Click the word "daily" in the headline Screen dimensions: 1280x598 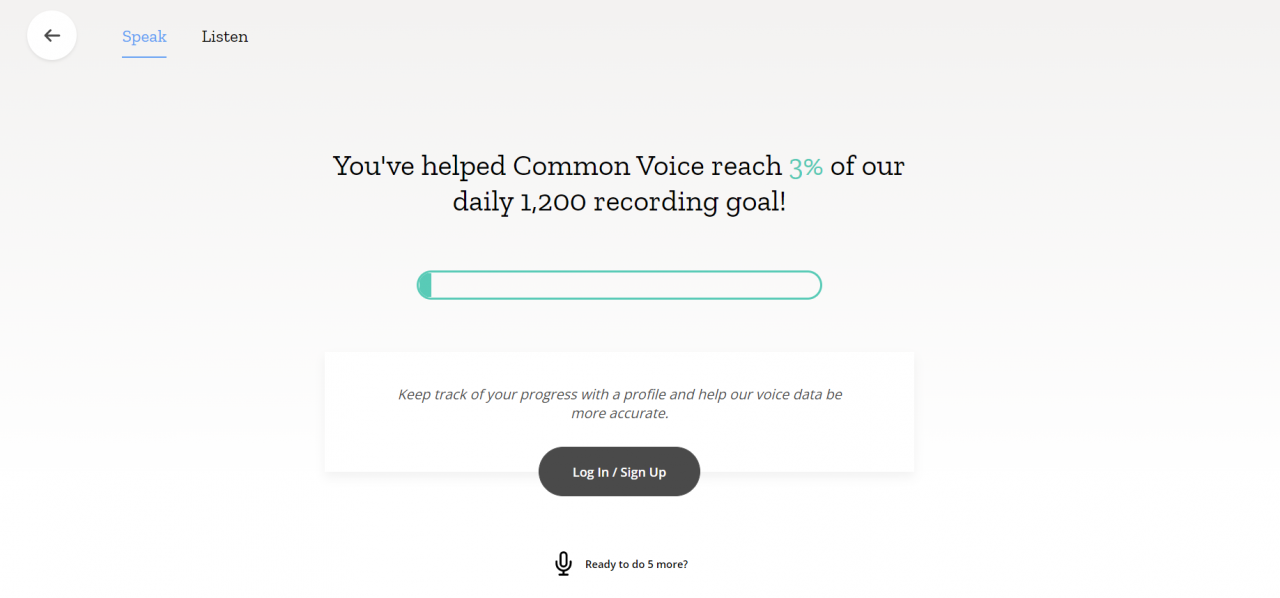coord(483,203)
